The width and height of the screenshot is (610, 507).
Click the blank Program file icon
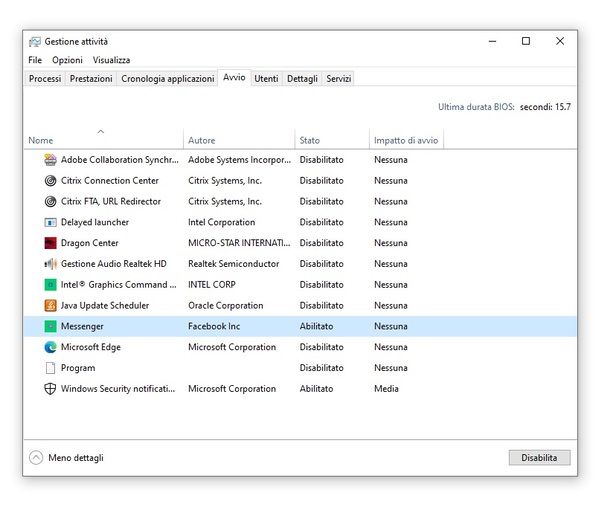coord(50,368)
